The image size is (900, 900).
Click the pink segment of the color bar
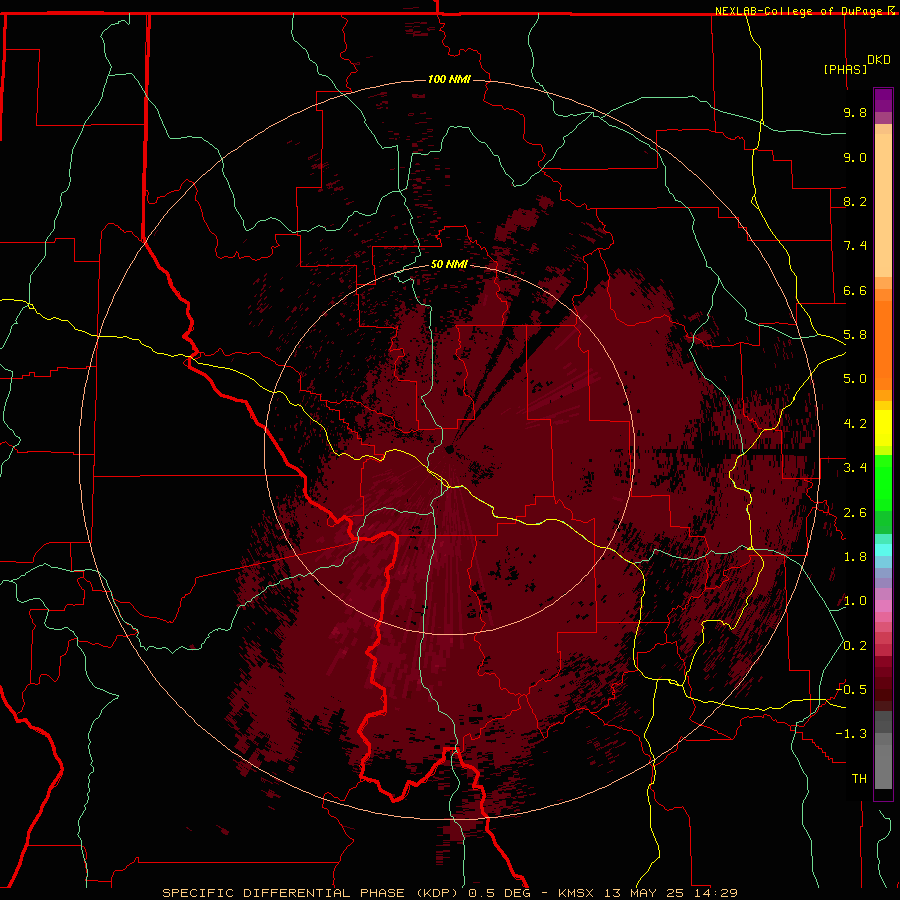click(883, 606)
